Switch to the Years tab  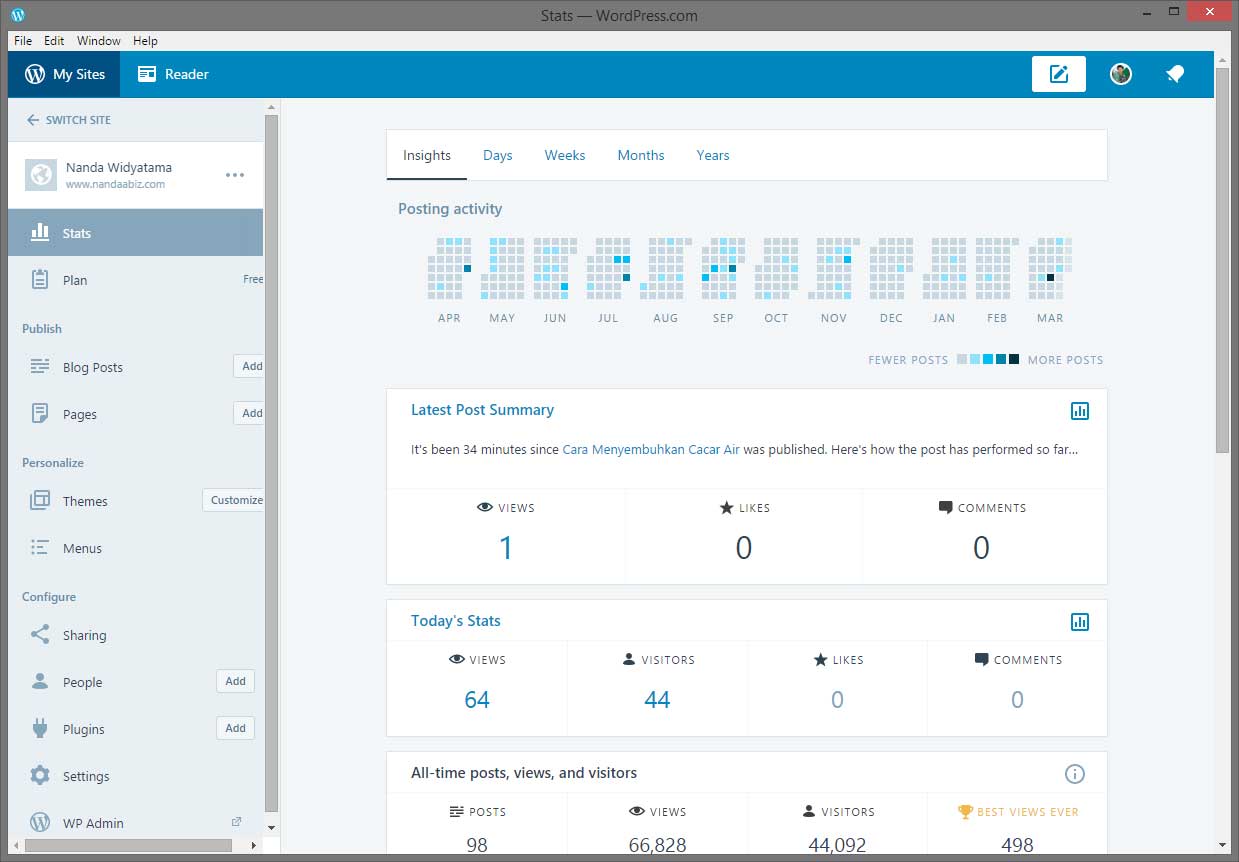[713, 155]
